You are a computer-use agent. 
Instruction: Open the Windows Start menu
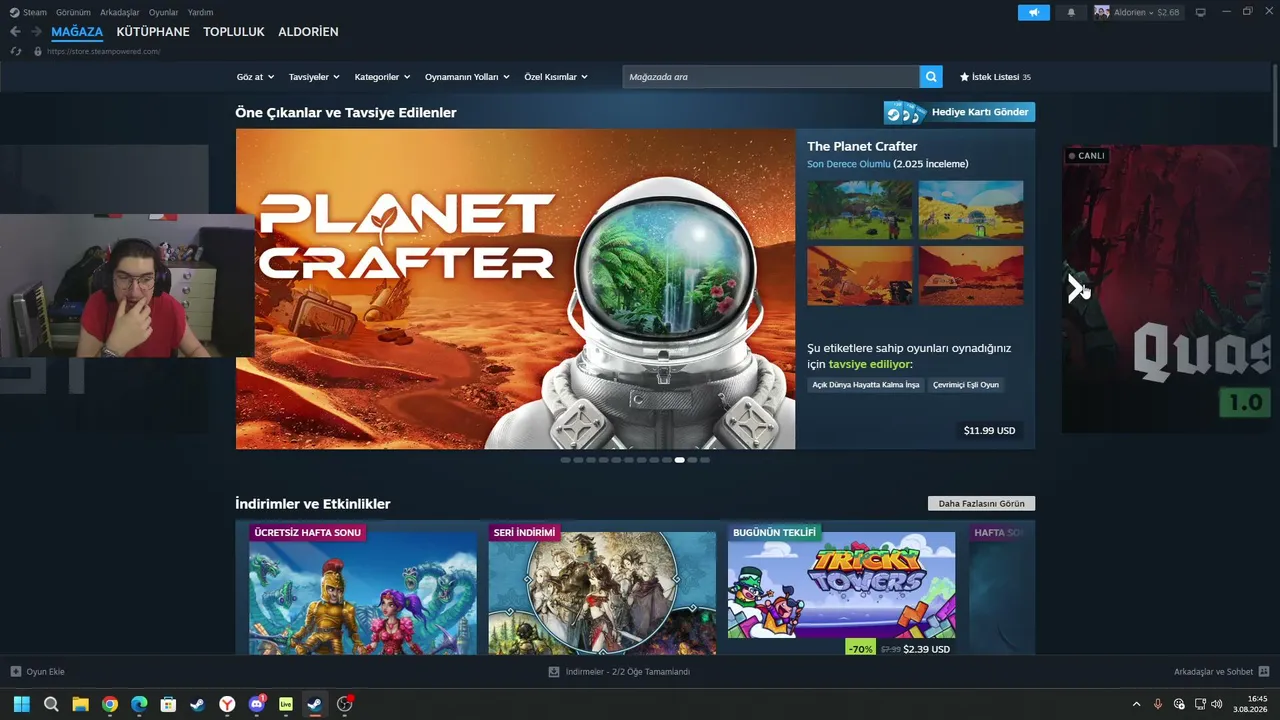pyautogui.click(x=22, y=704)
